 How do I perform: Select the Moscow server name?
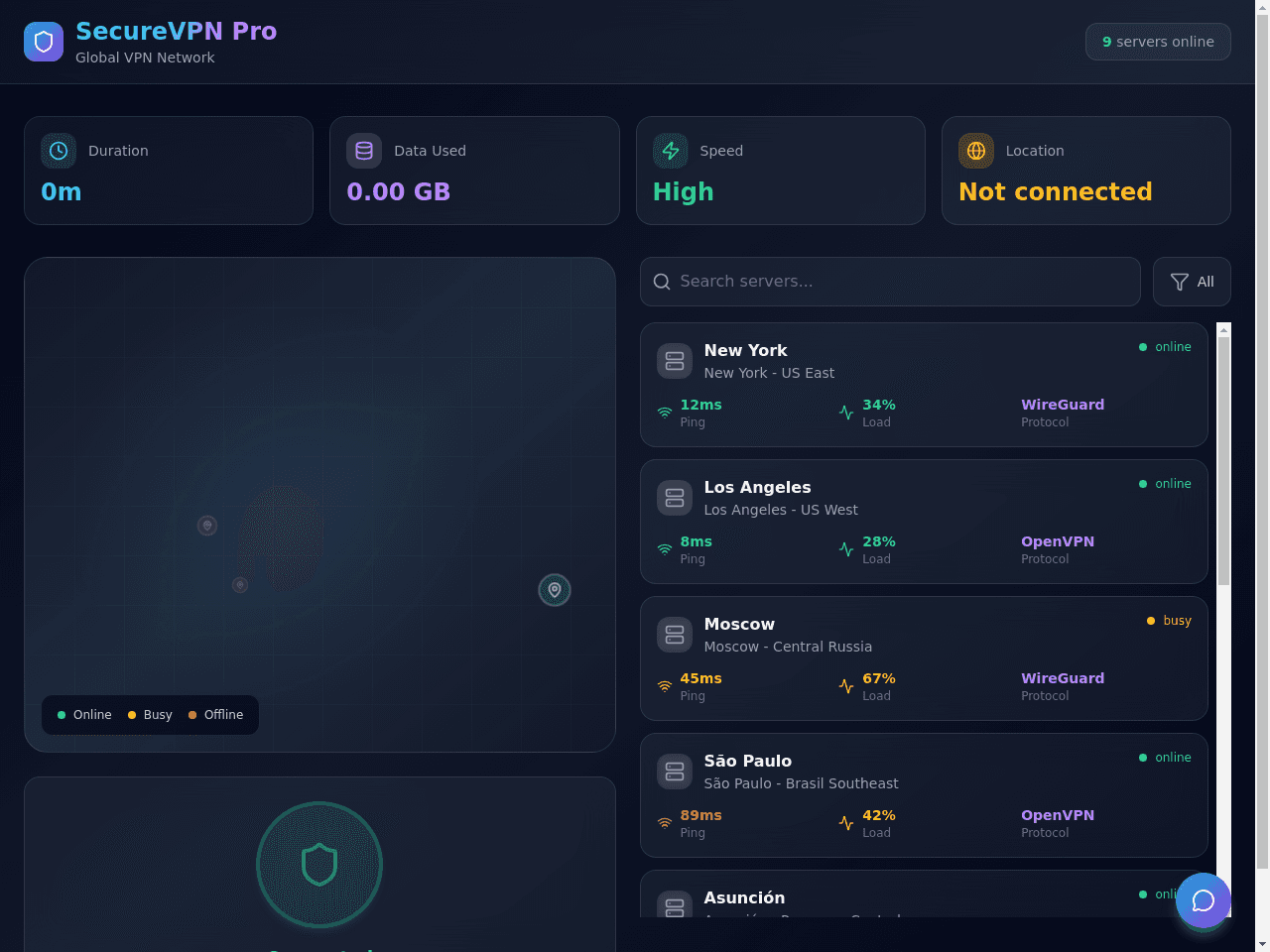click(739, 624)
